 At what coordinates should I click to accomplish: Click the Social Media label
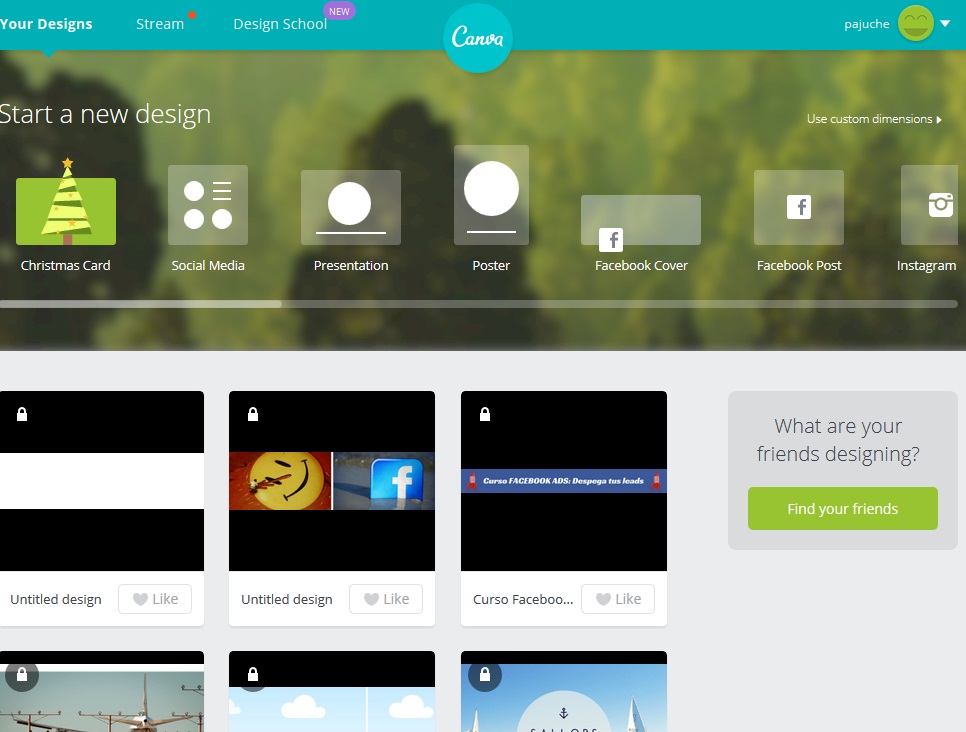point(208,266)
